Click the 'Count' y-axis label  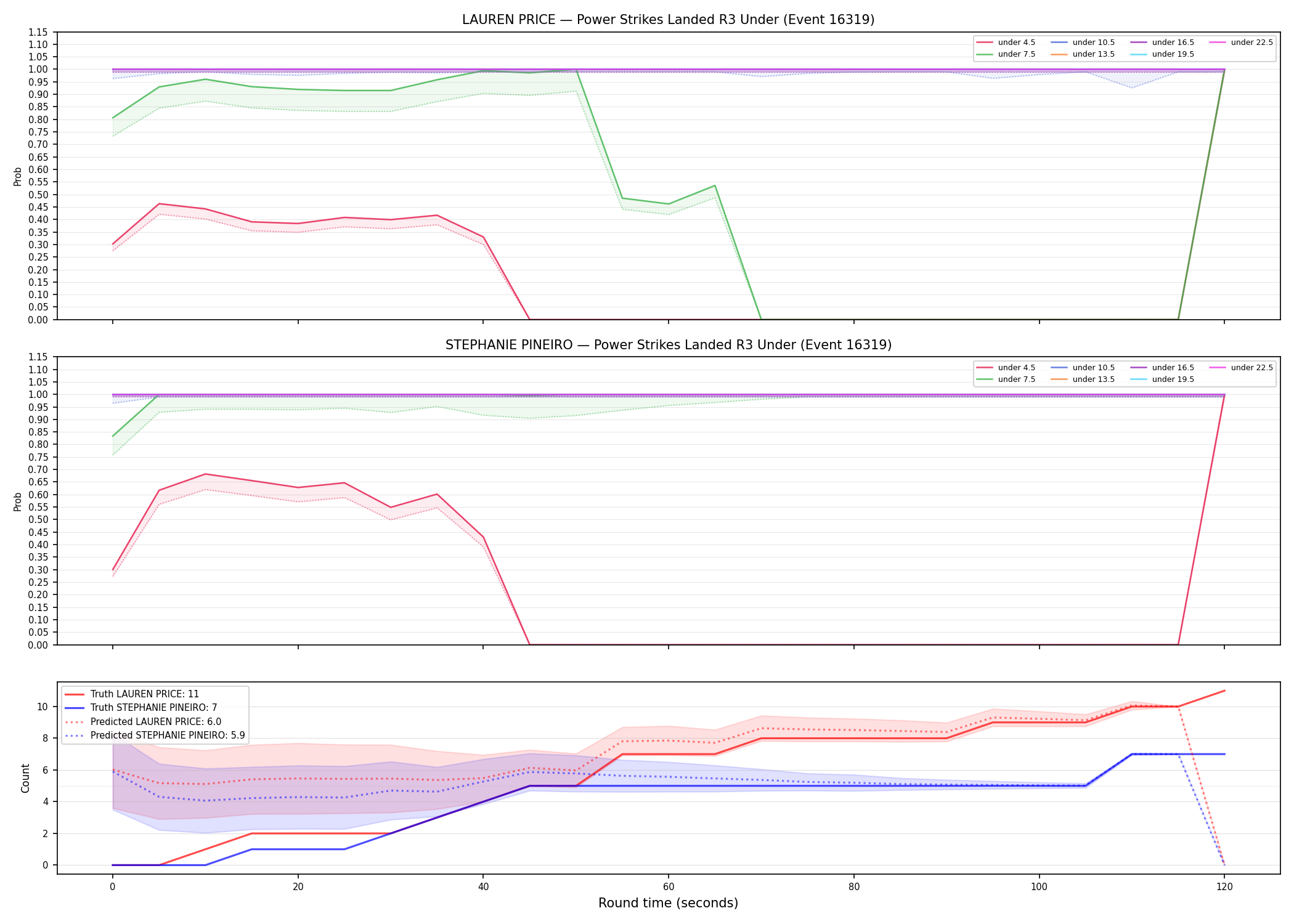[x=25, y=778]
